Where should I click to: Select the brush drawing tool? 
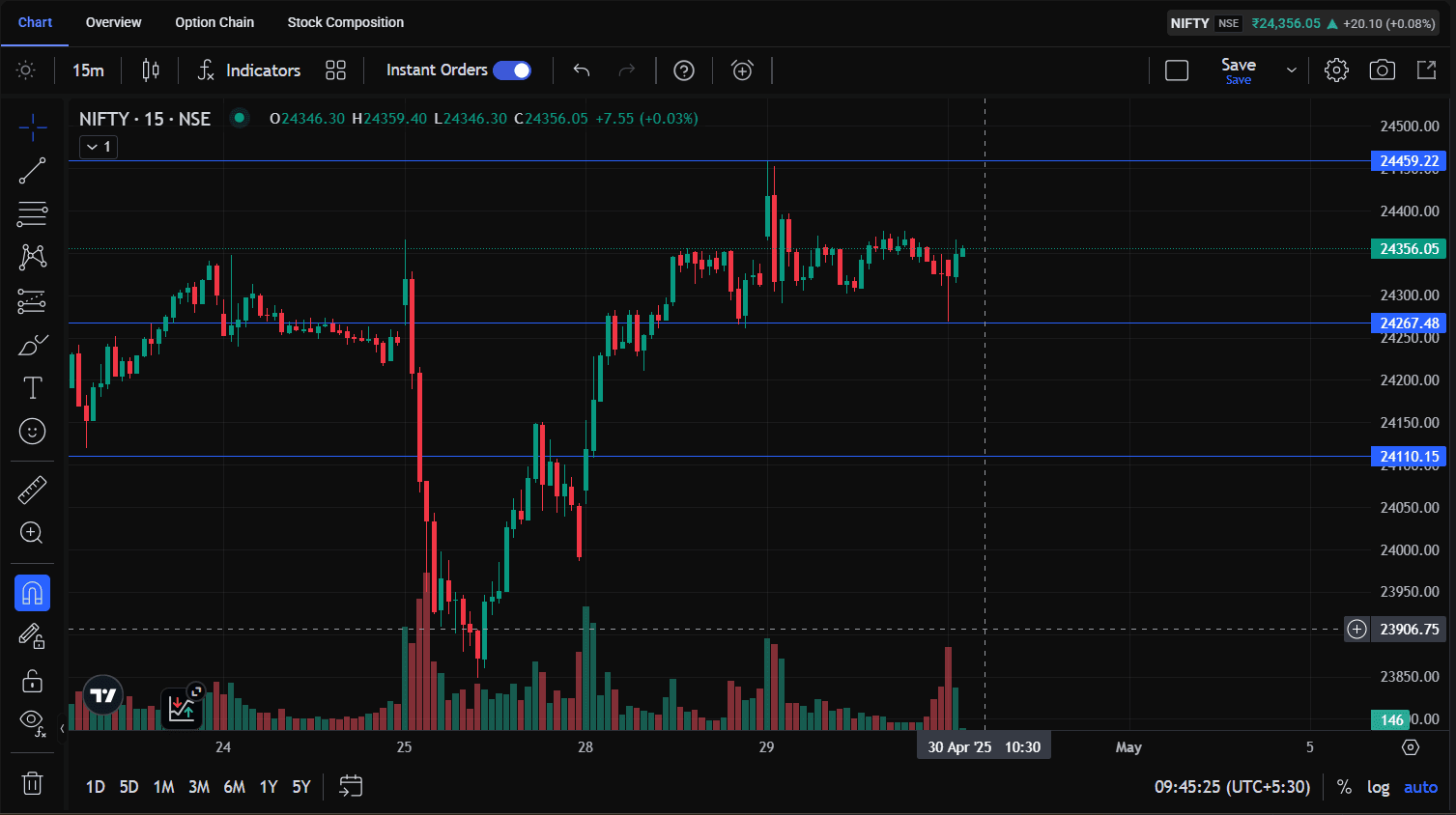pos(32,345)
